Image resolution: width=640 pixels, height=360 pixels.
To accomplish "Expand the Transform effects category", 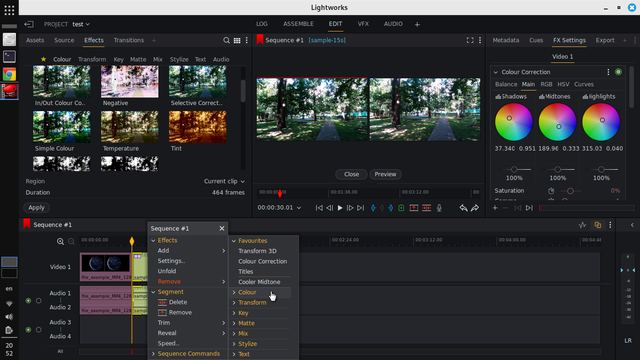I will pos(234,302).
